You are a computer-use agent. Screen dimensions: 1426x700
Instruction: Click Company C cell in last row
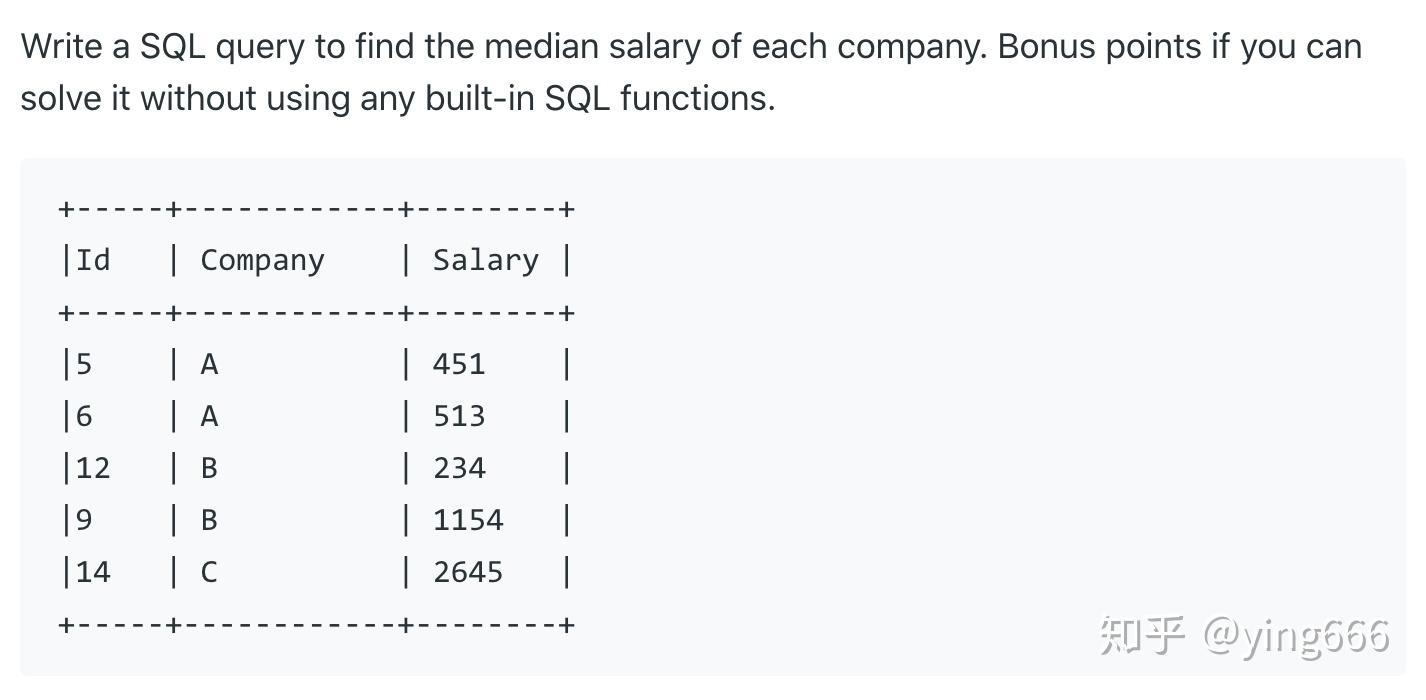click(209, 572)
